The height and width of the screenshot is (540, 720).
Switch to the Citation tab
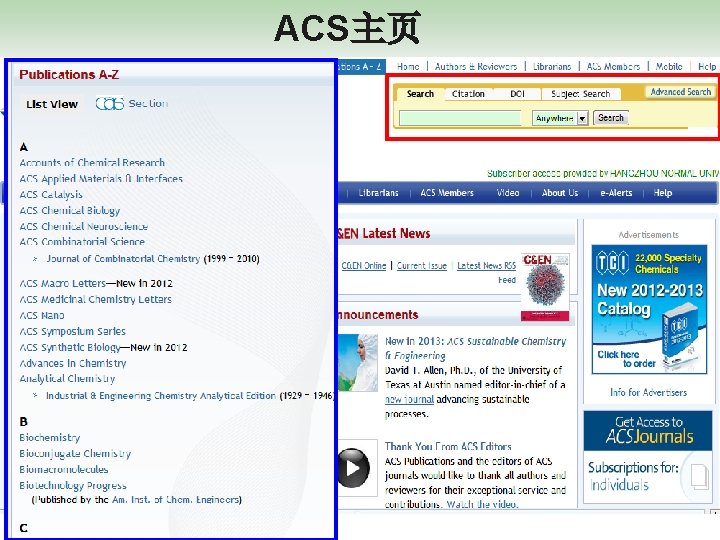click(468, 94)
